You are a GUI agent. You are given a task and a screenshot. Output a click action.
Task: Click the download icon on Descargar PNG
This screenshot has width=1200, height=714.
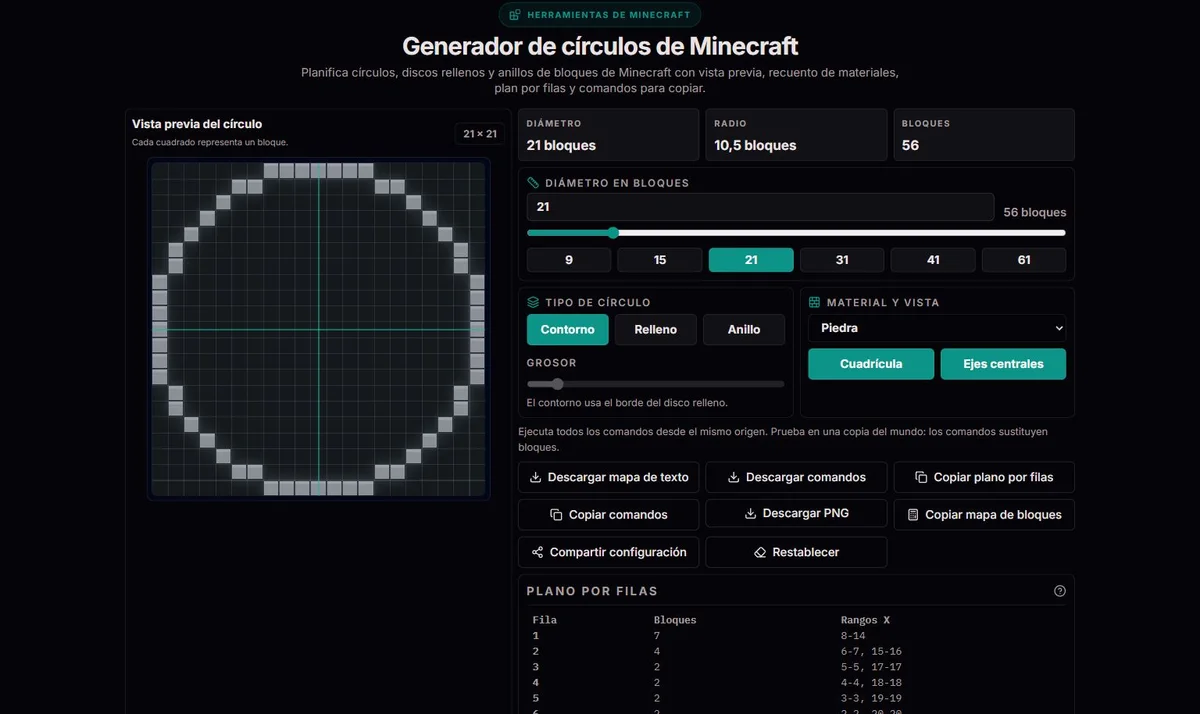751,513
